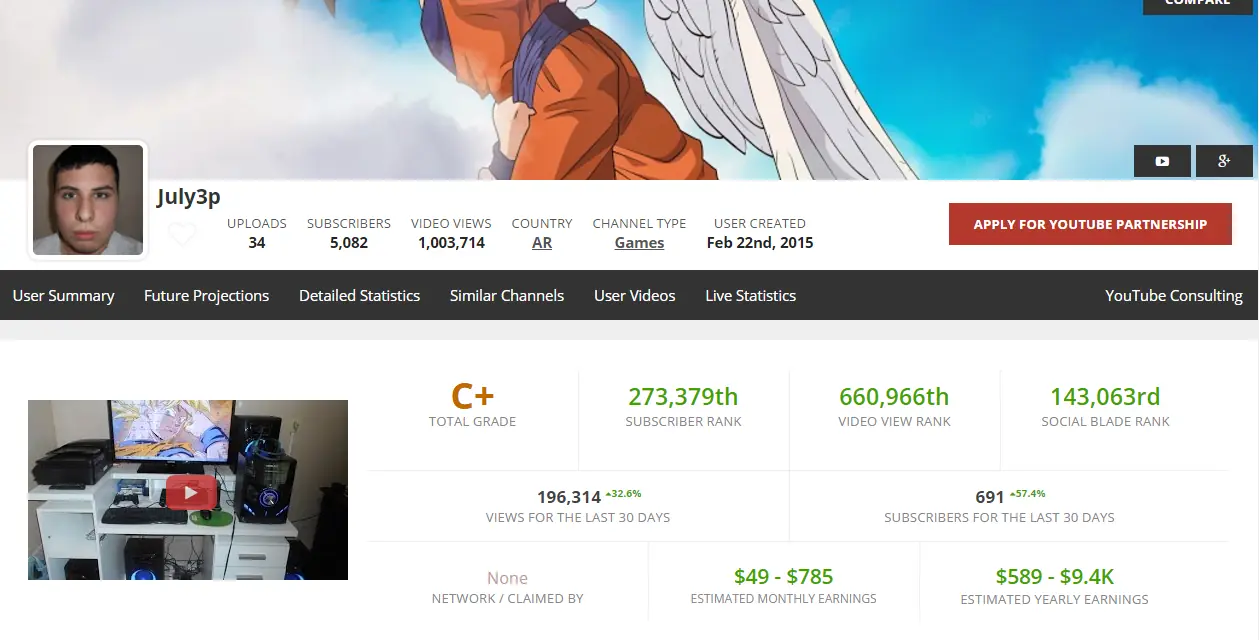1259x640 pixels.
Task: View Similar Channels tab
Action: pyautogui.click(x=507, y=295)
